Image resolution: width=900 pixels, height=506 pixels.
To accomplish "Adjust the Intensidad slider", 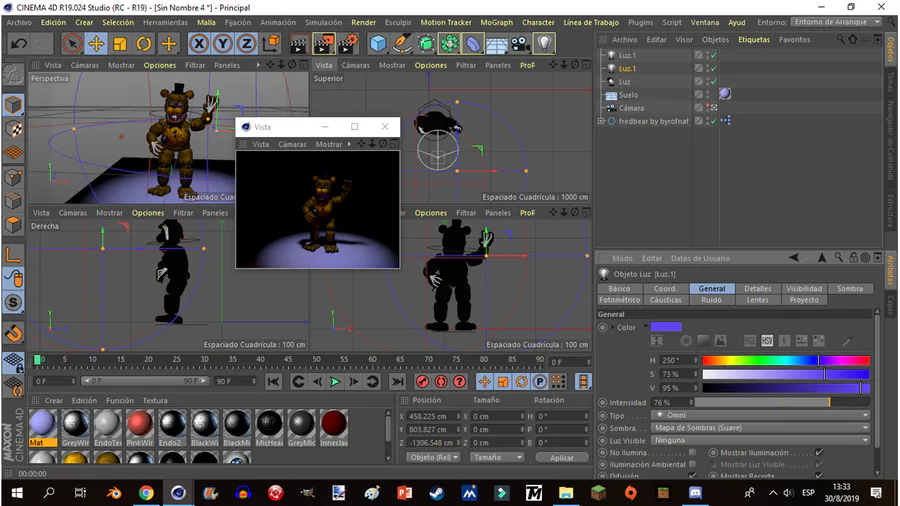I will click(783, 402).
